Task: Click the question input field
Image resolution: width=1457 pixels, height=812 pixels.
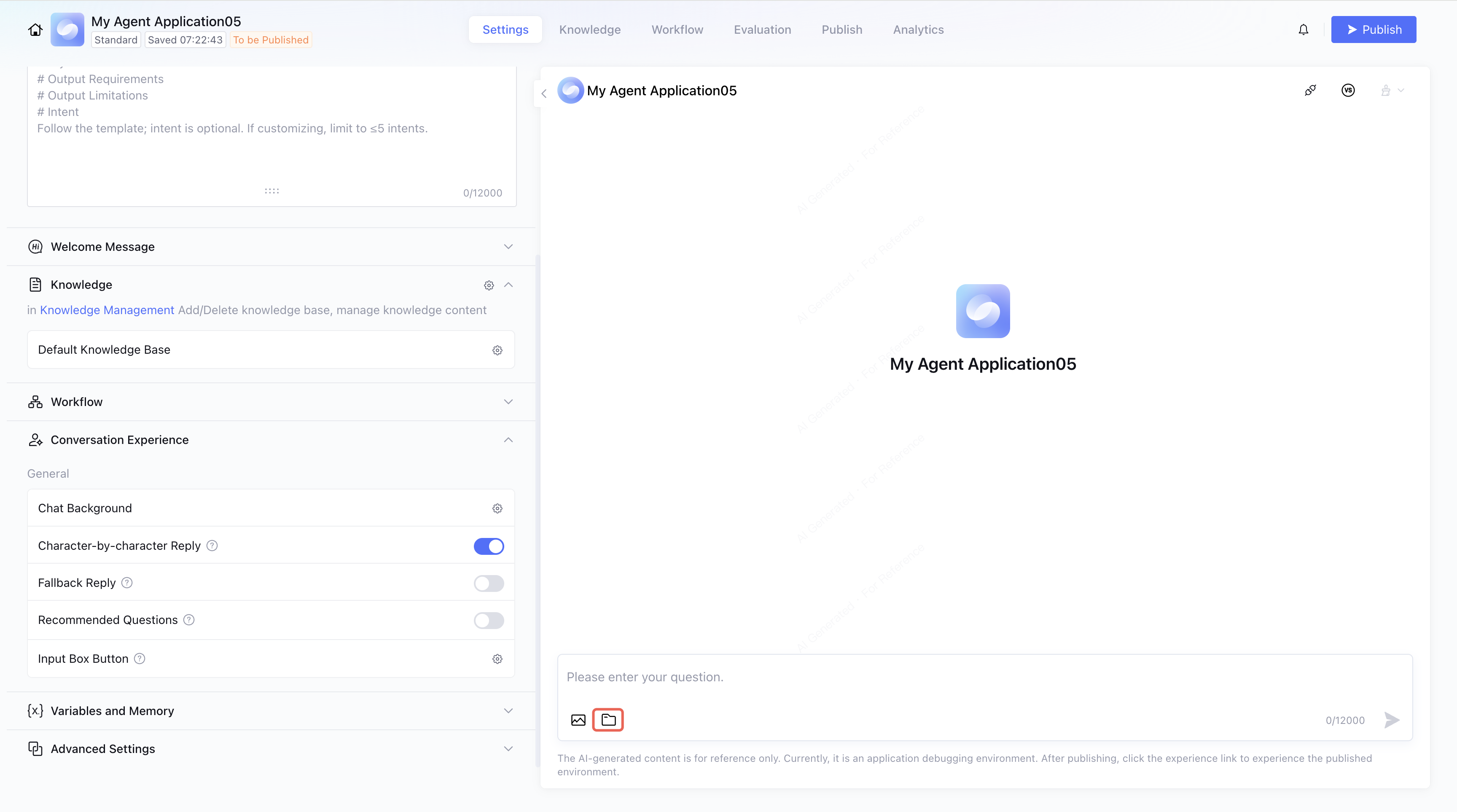Action: pos(984,678)
